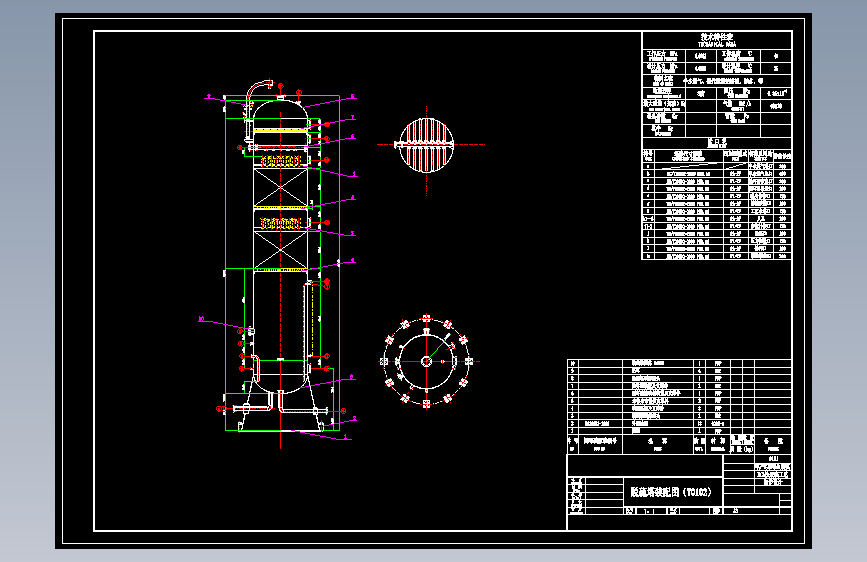This screenshot has width=867, height=562.
Task: Select the upper X-crossed packing section
Action: pyautogui.click(x=280, y=188)
